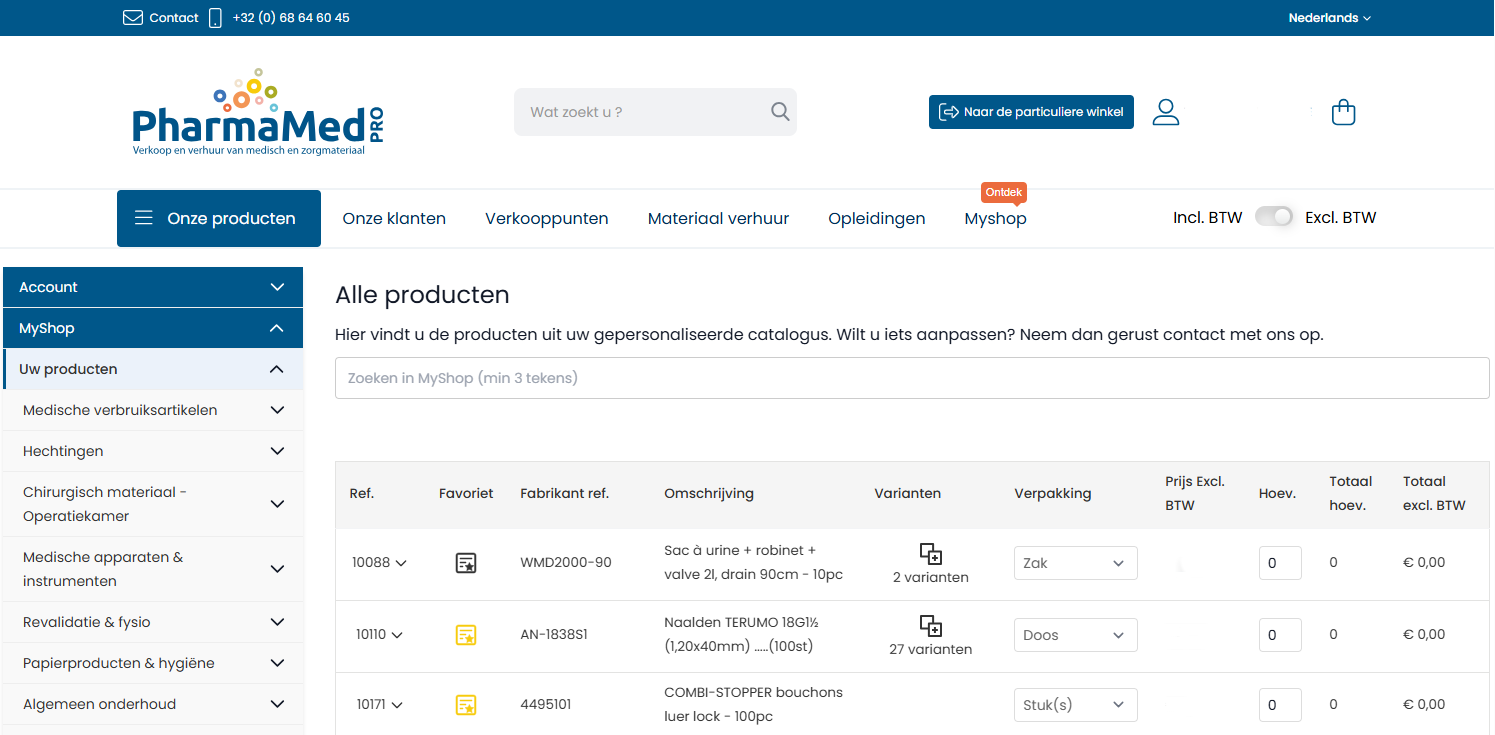Unfavorite the COMBI-STOPPER product 10171

[x=465, y=705]
